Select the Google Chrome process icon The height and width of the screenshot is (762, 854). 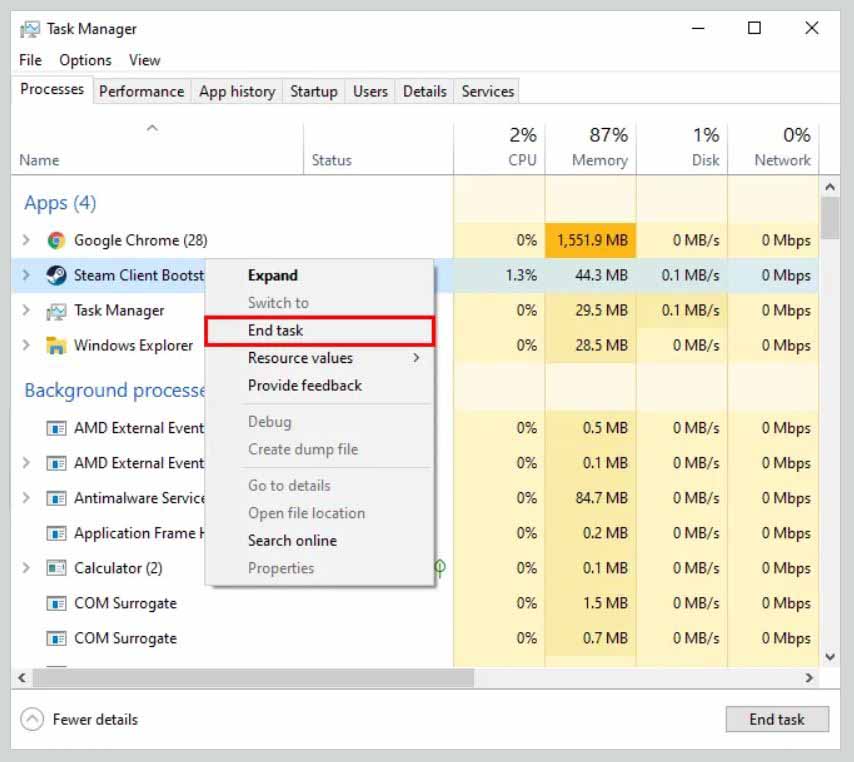pos(55,240)
